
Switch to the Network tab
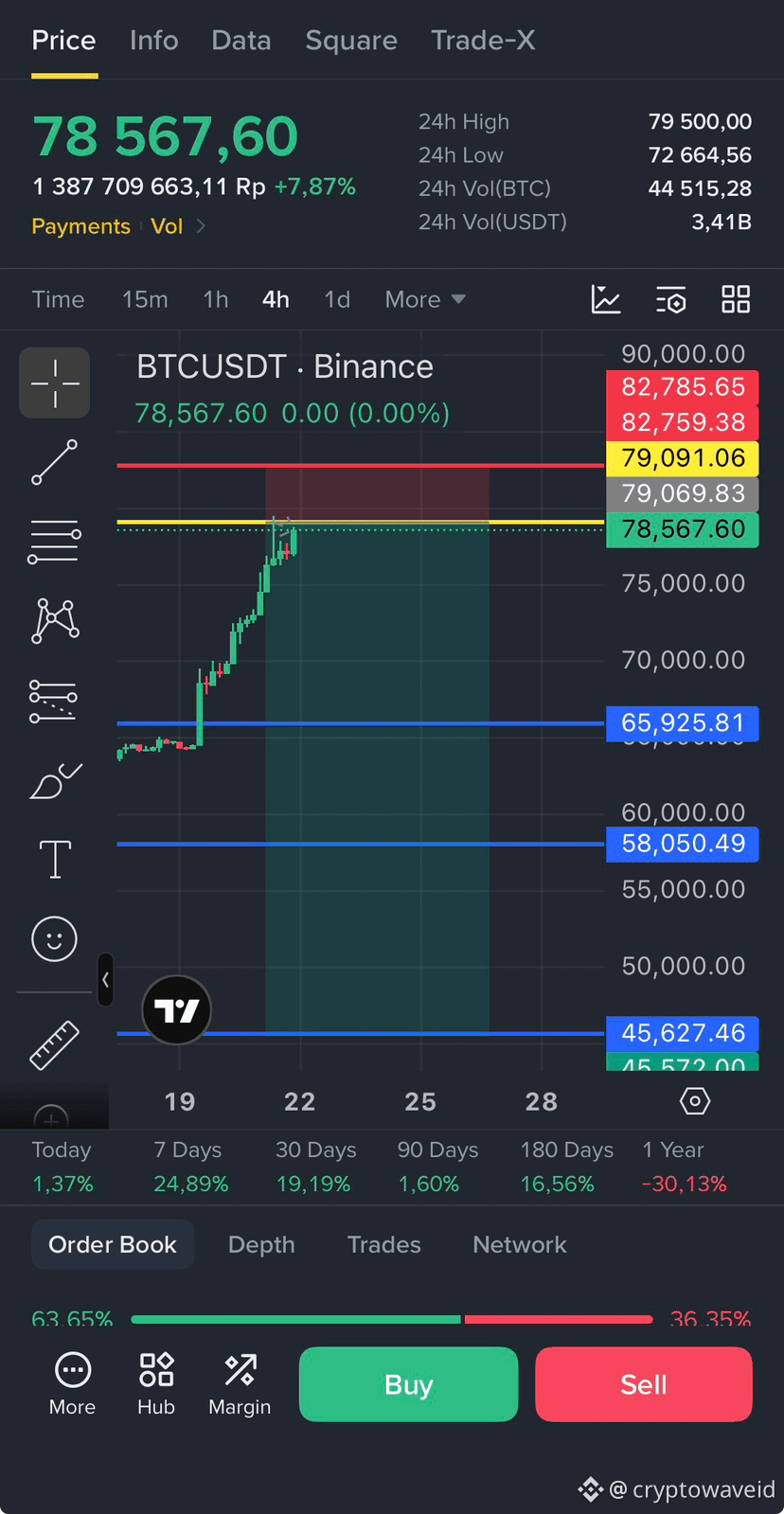[x=520, y=1244]
